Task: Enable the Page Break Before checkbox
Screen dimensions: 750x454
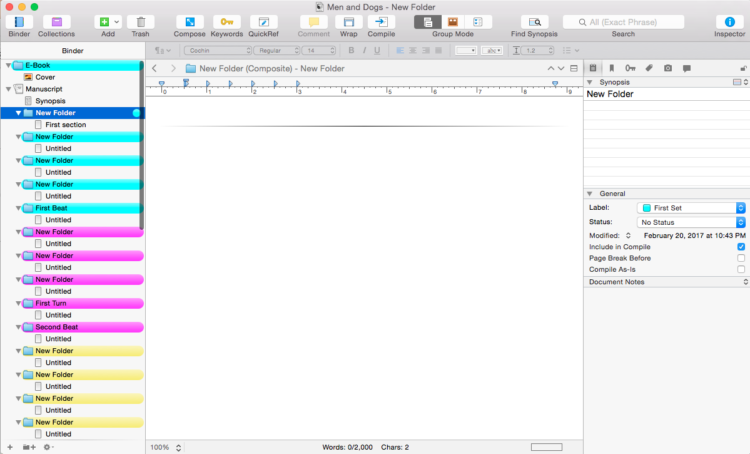Action: click(740, 258)
